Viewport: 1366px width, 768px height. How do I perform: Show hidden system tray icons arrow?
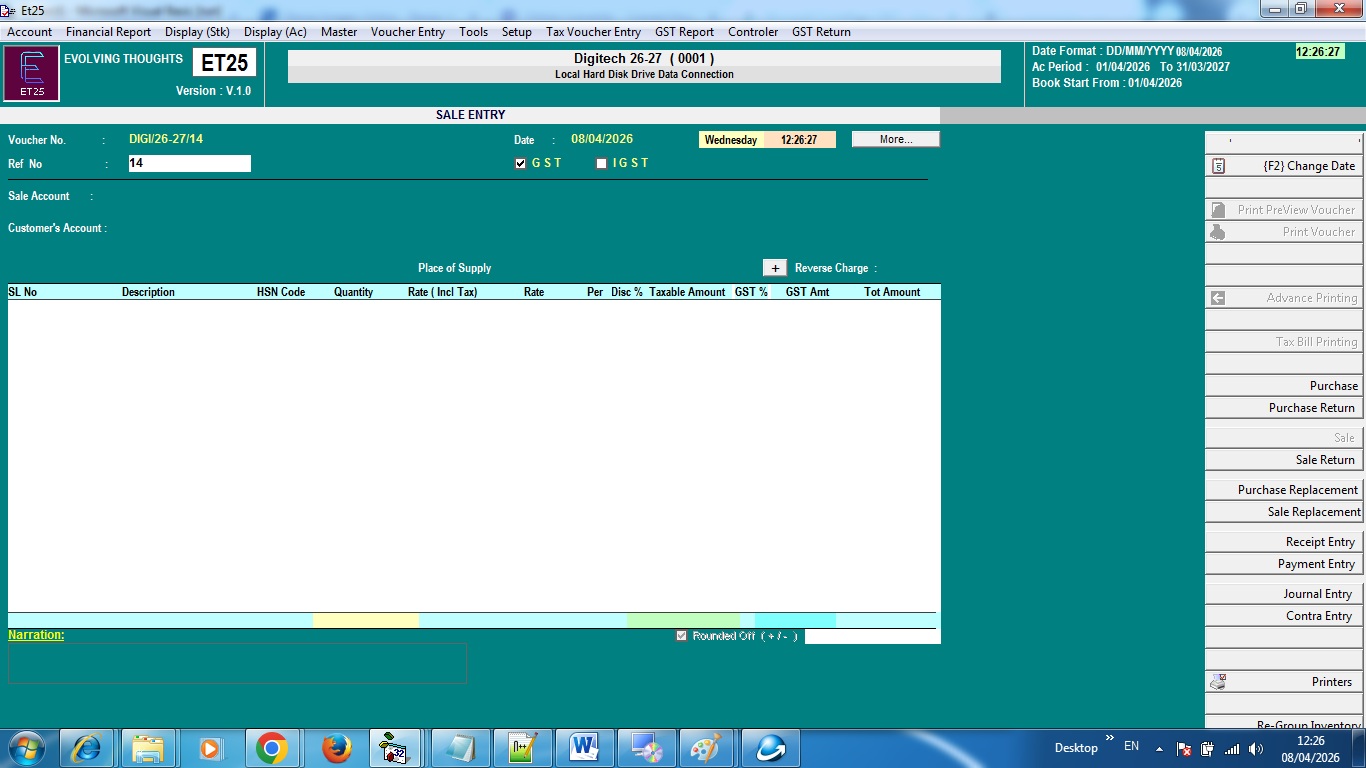pyautogui.click(x=1159, y=748)
